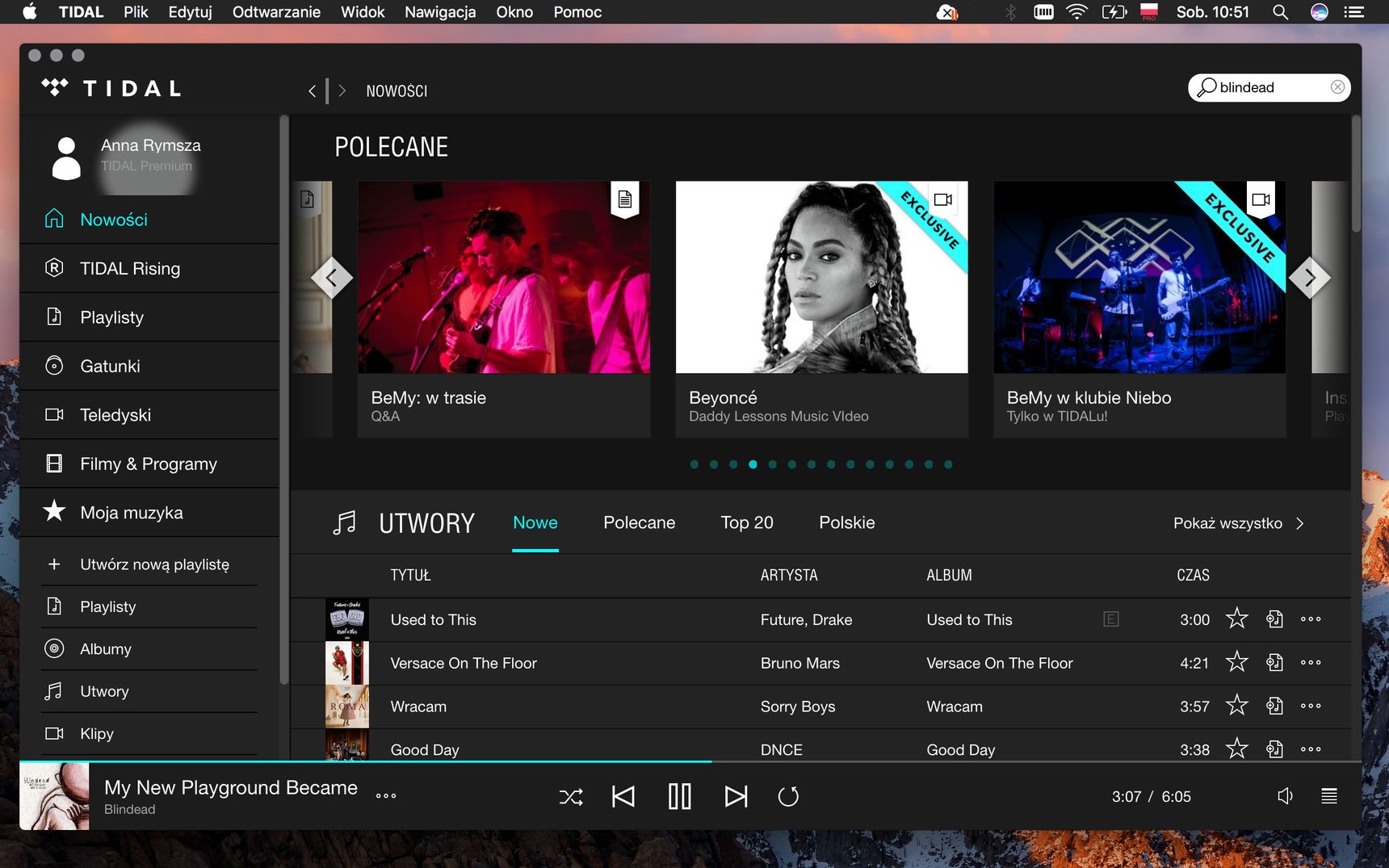The height and width of the screenshot is (868, 1389).
Task: Switch to Polecane tracks tab
Action: pos(639,523)
